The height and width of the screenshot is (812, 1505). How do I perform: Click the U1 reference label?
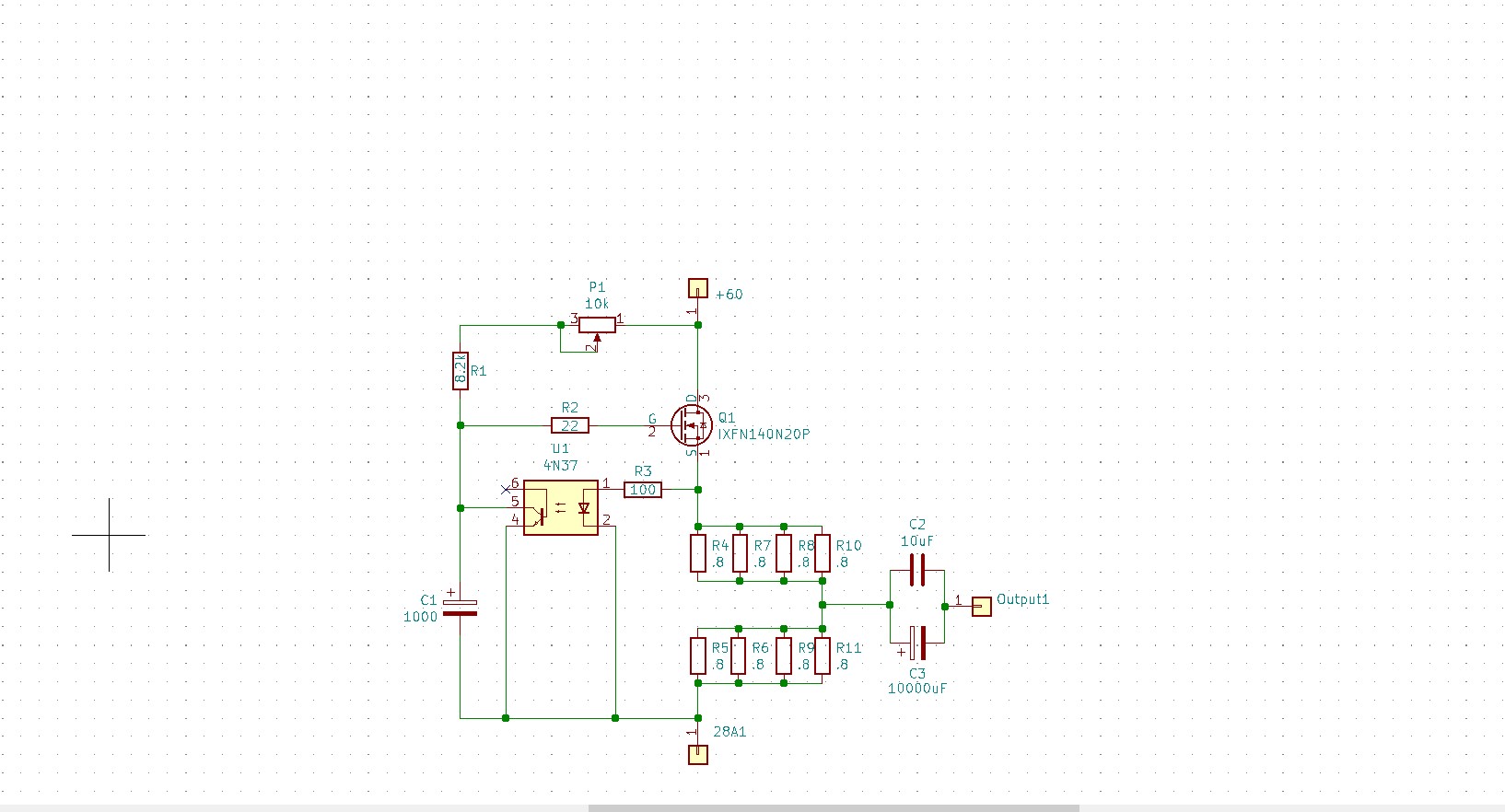click(x=560, y=449)
